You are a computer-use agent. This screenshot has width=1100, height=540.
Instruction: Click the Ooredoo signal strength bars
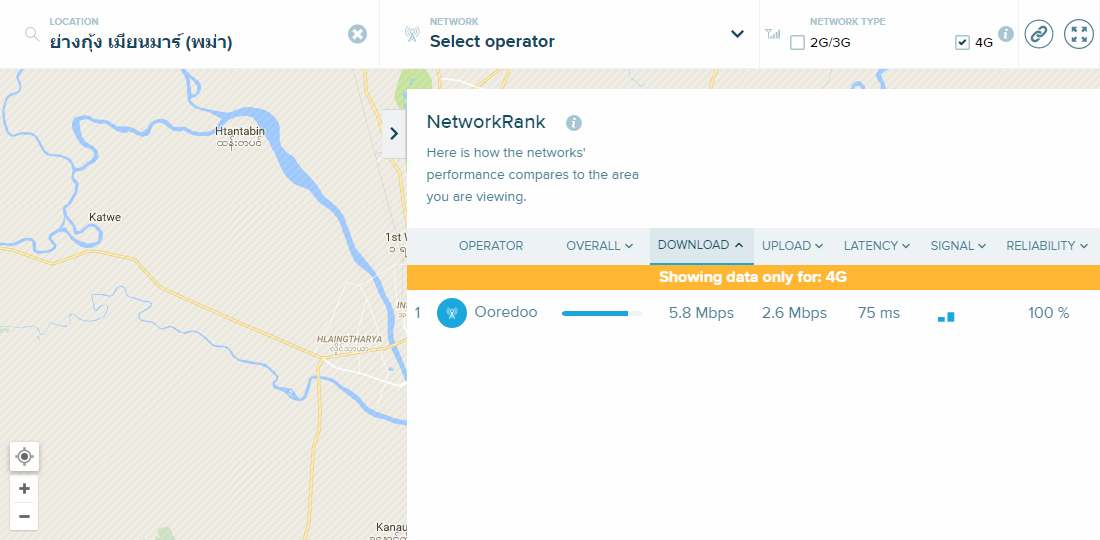946,316
